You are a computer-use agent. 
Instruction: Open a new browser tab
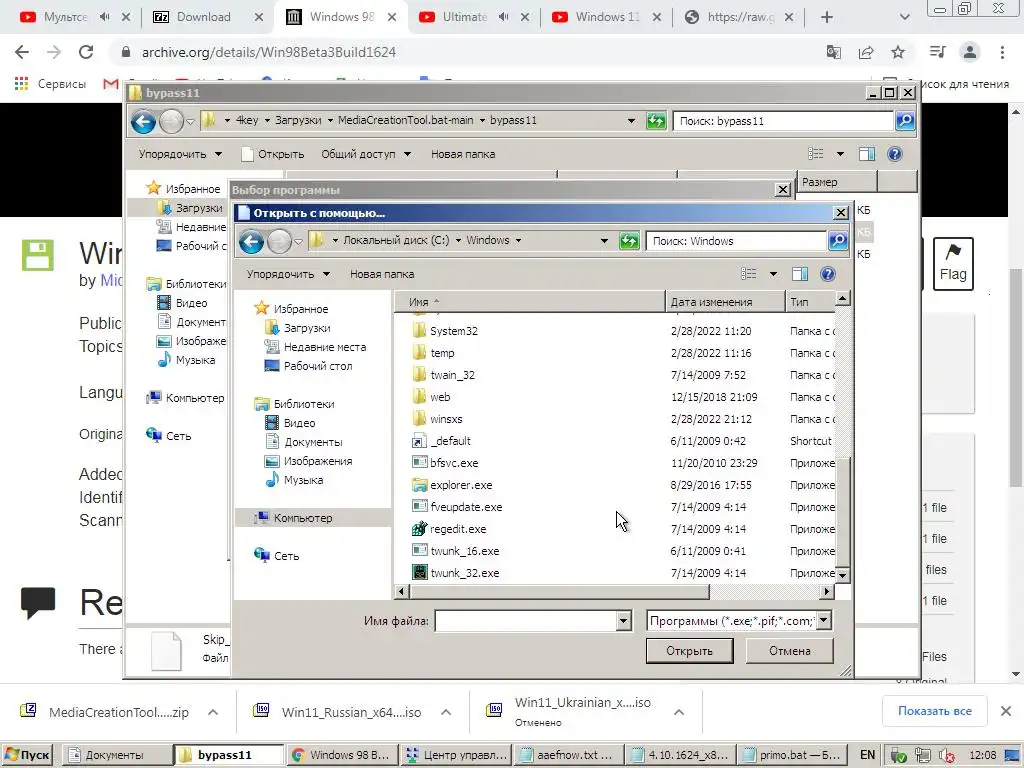pos(827,17)
